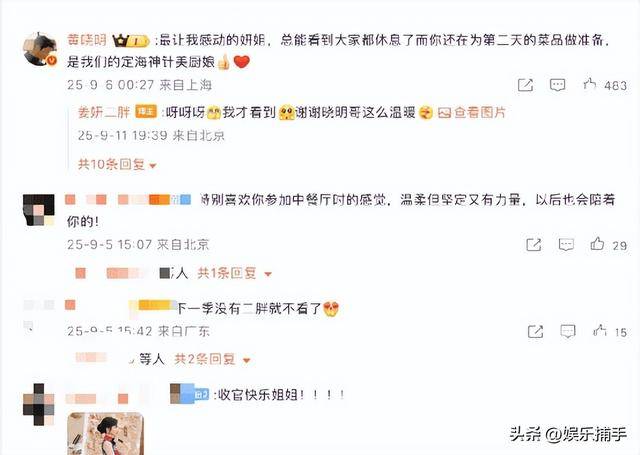Expand 共2条回复 replies

tap(212, 360)
